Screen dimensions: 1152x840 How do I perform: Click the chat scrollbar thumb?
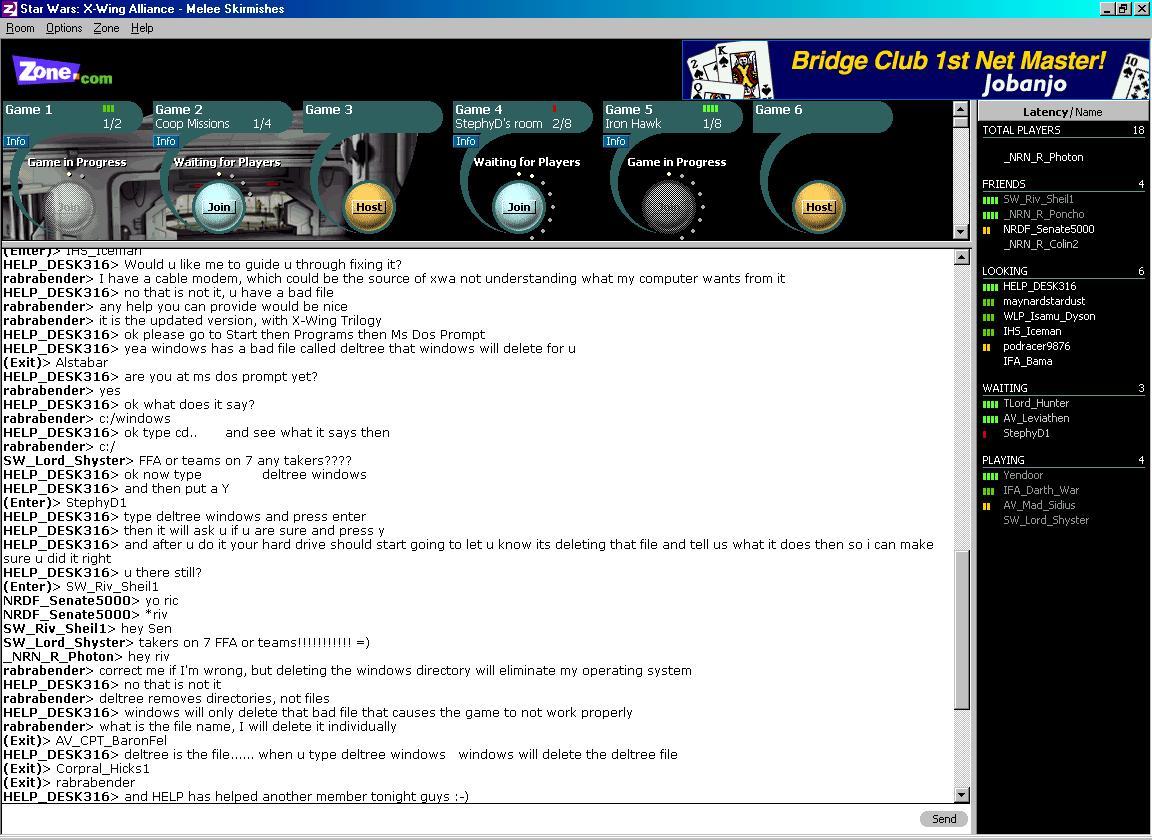coord(961,629)
